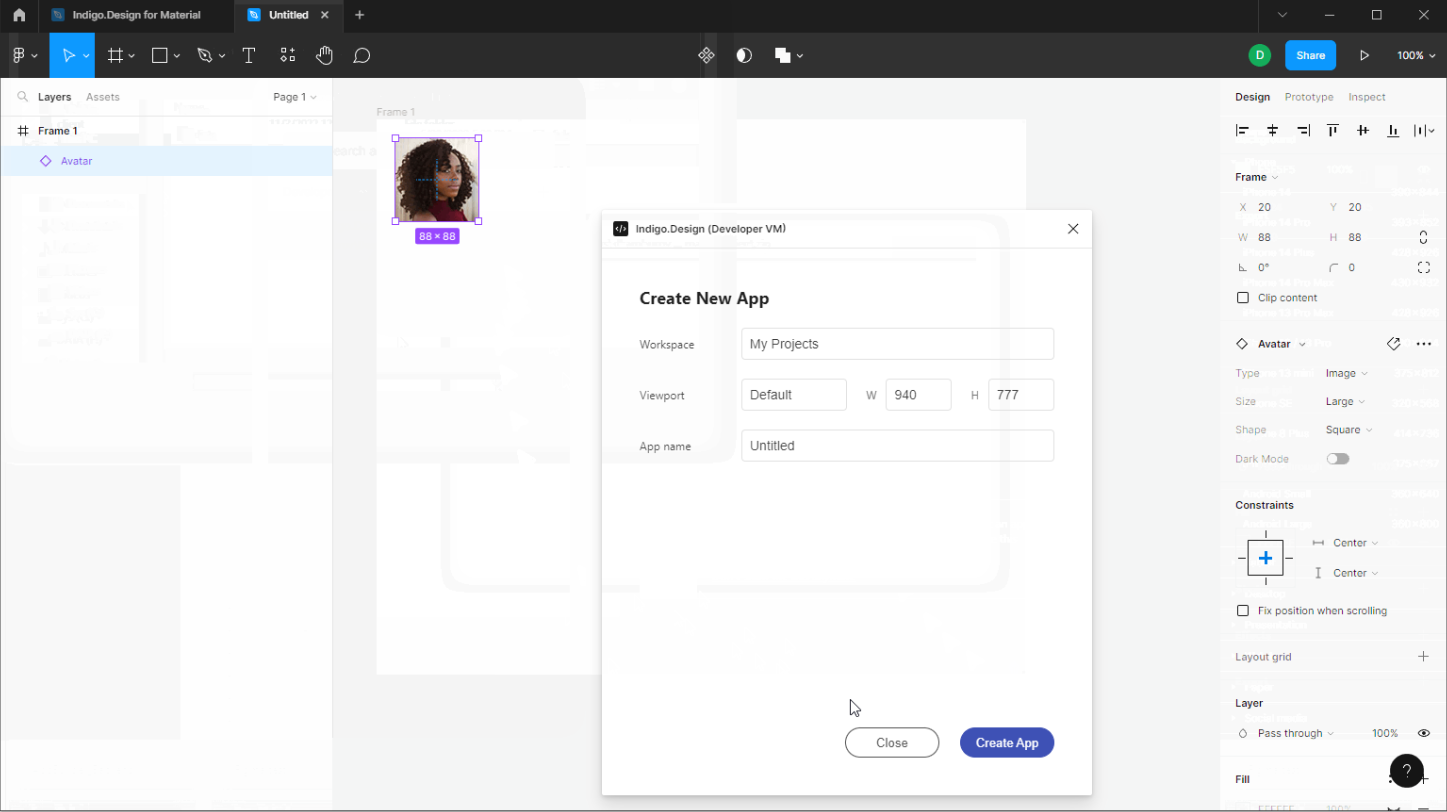Toggle the Dark Mode switch
The height and width of the screenshot is (812, 1447).
pos(1337,459)
